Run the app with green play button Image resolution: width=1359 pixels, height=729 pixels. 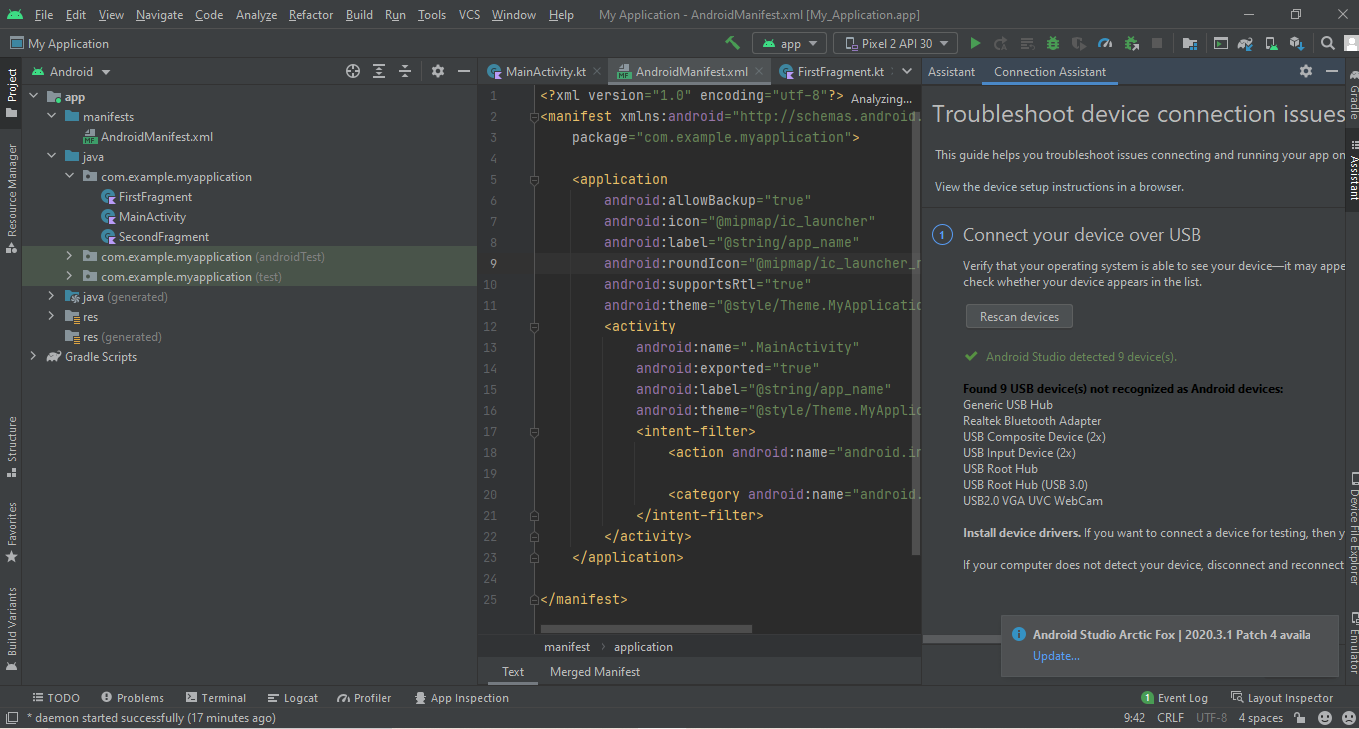(975, 43)
